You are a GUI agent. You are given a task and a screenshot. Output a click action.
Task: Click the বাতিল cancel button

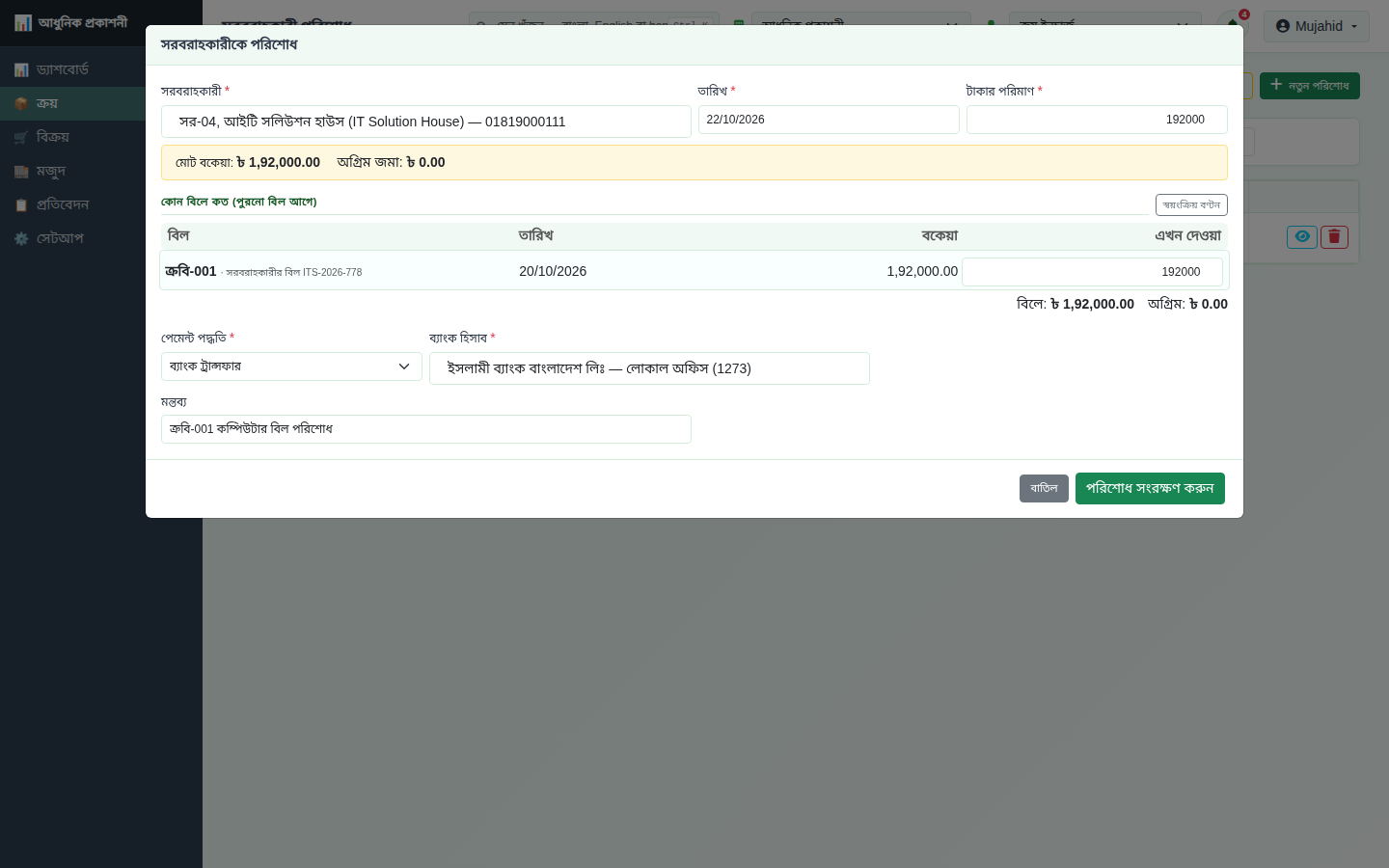click(x=1044, y=488)
